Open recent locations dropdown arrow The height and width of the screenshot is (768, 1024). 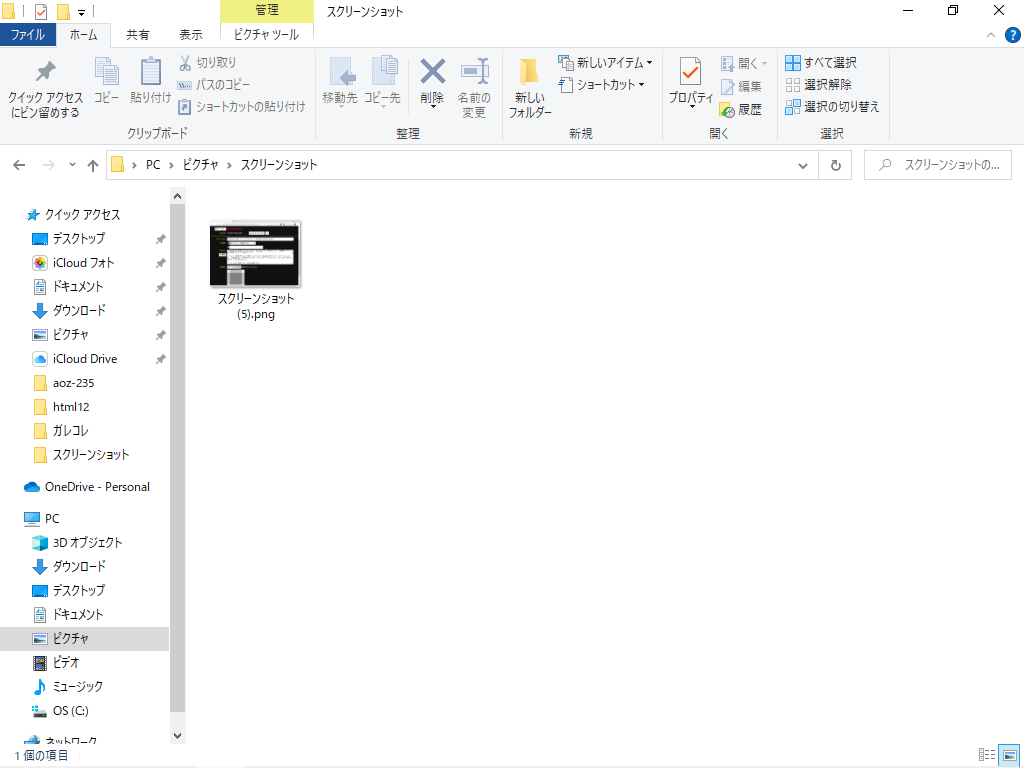(72, 165)
